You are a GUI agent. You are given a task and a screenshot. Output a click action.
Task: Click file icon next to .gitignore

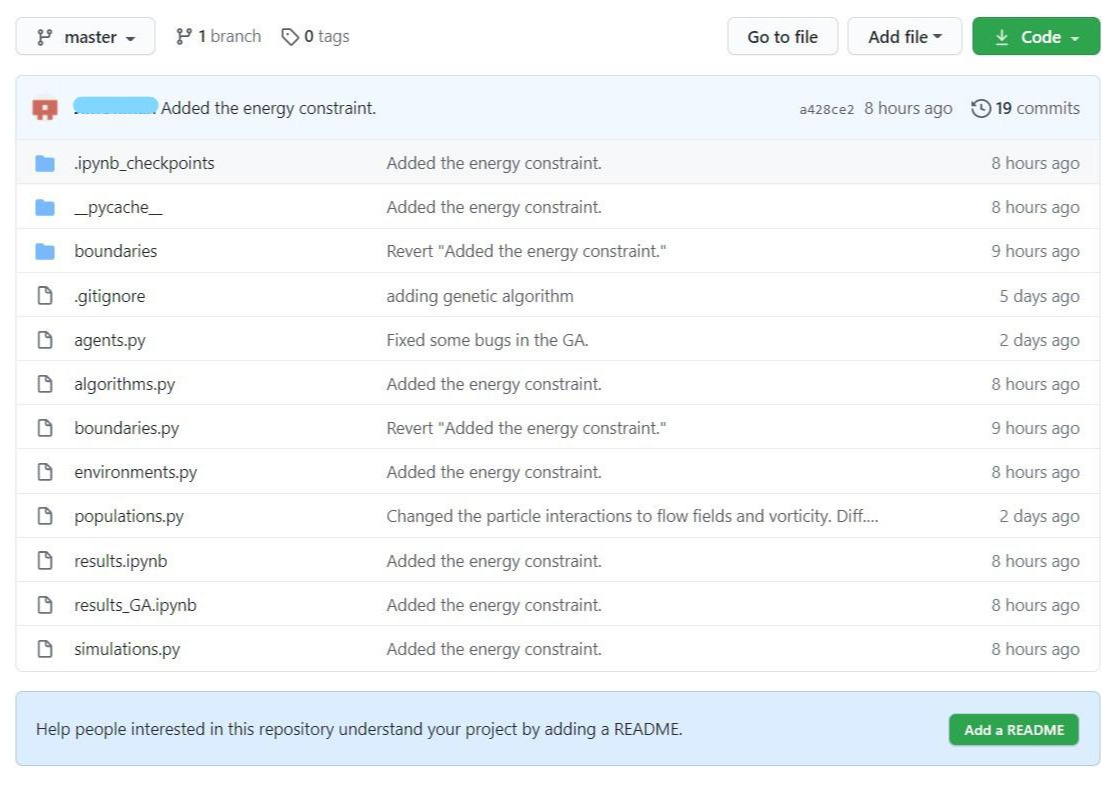(45, 296)
